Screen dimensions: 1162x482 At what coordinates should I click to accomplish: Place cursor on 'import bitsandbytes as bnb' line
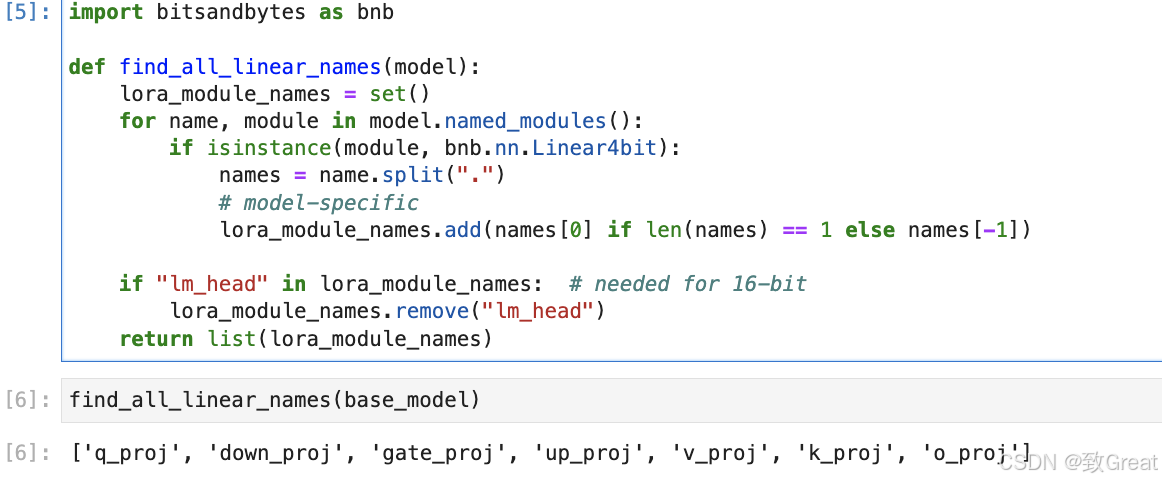[x=231, y=13]
